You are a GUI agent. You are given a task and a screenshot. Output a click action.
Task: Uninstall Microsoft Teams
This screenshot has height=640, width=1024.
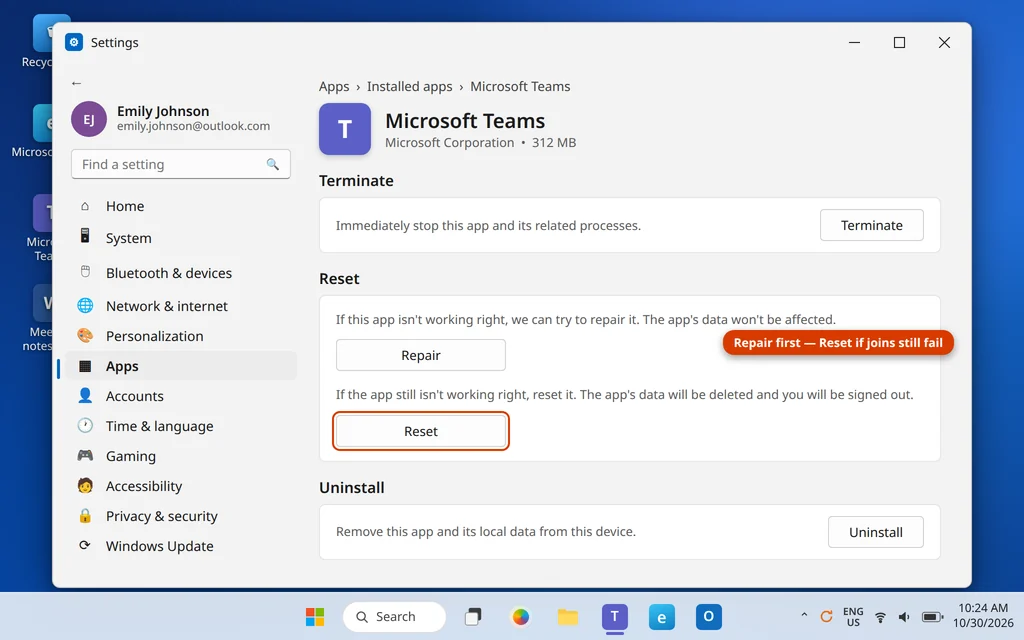coord(875,532)
